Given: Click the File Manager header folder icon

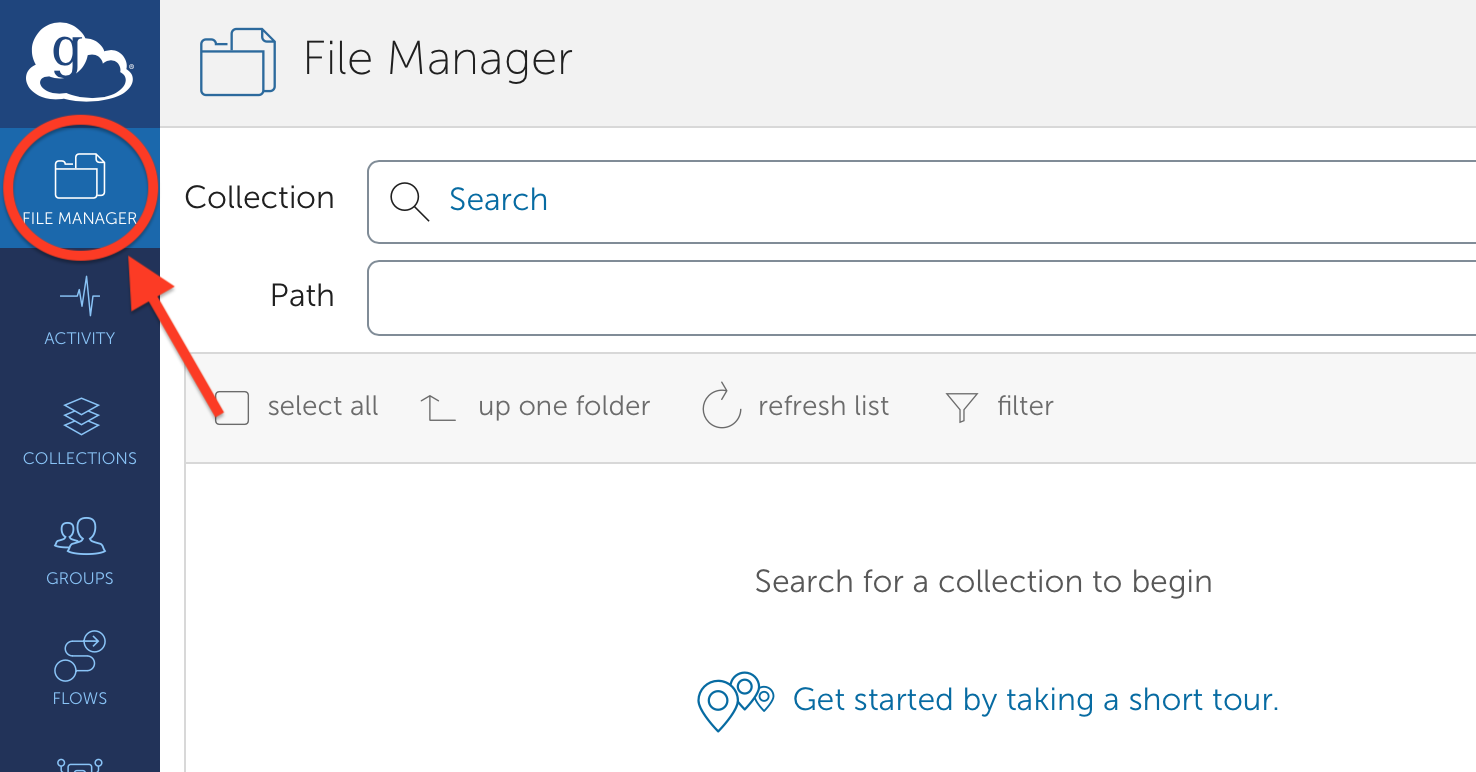Looking at the screenshot, I should pyautogui.click(x=238, y=62).
